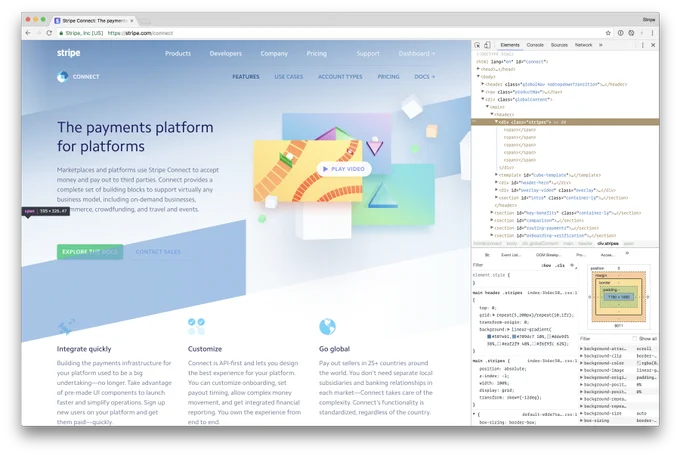Close the DevTools panel
The width and height of the screenshot is (680, 456).
[653, 45]
